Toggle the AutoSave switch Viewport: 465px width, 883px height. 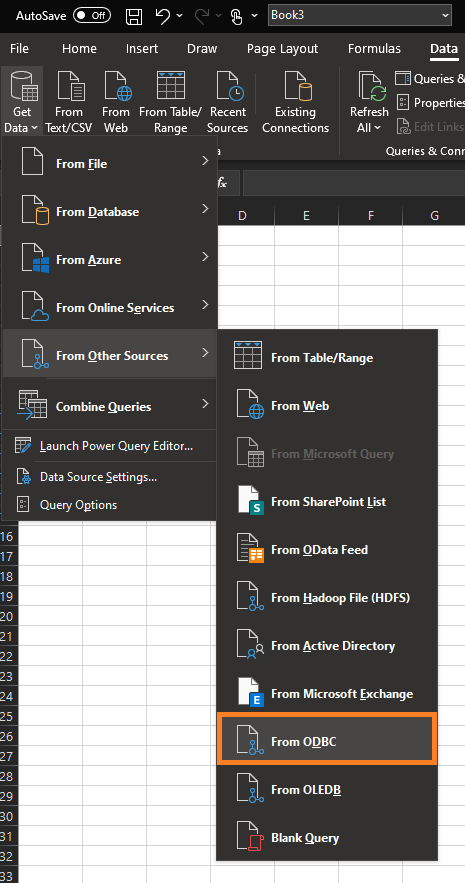(x=92, y=15)
